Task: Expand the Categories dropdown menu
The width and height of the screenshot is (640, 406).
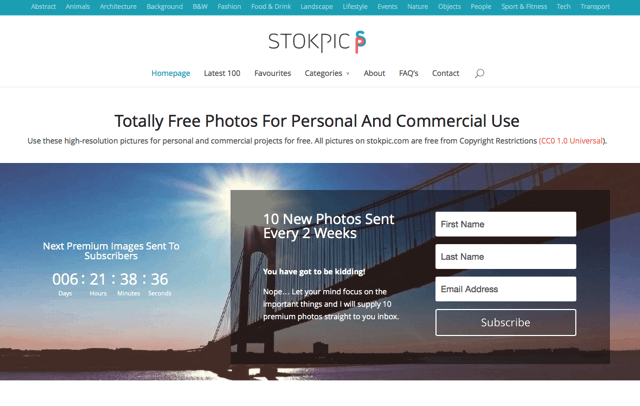Action: click(327, 73)
